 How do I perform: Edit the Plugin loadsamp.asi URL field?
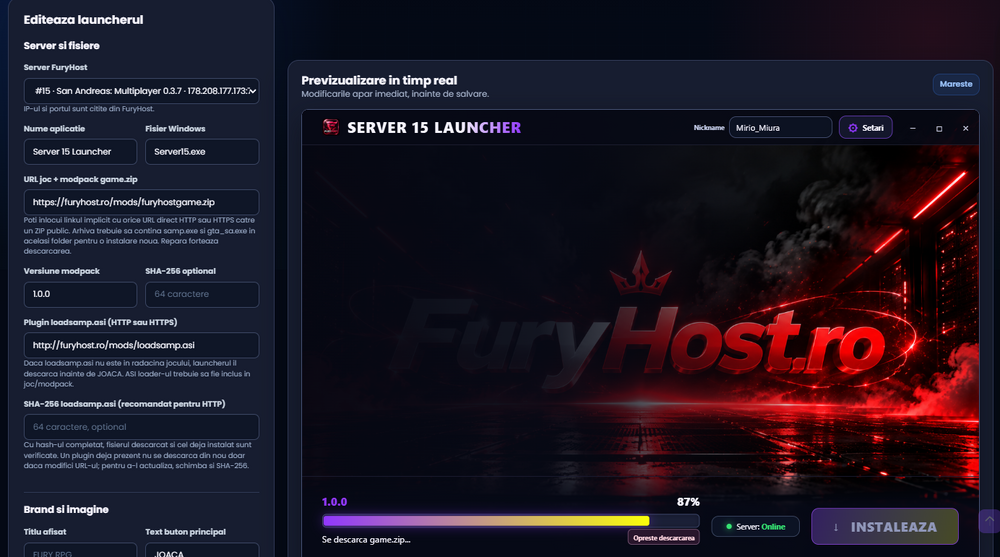click(142, 345)
